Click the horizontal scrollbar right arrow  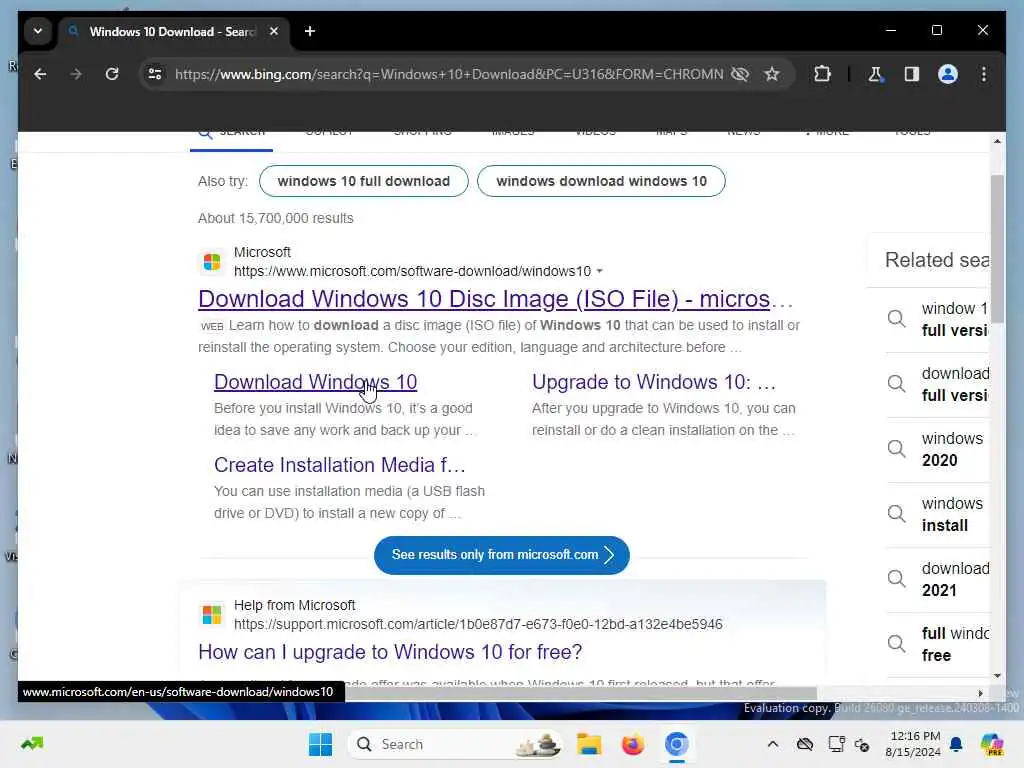[980, 693]
